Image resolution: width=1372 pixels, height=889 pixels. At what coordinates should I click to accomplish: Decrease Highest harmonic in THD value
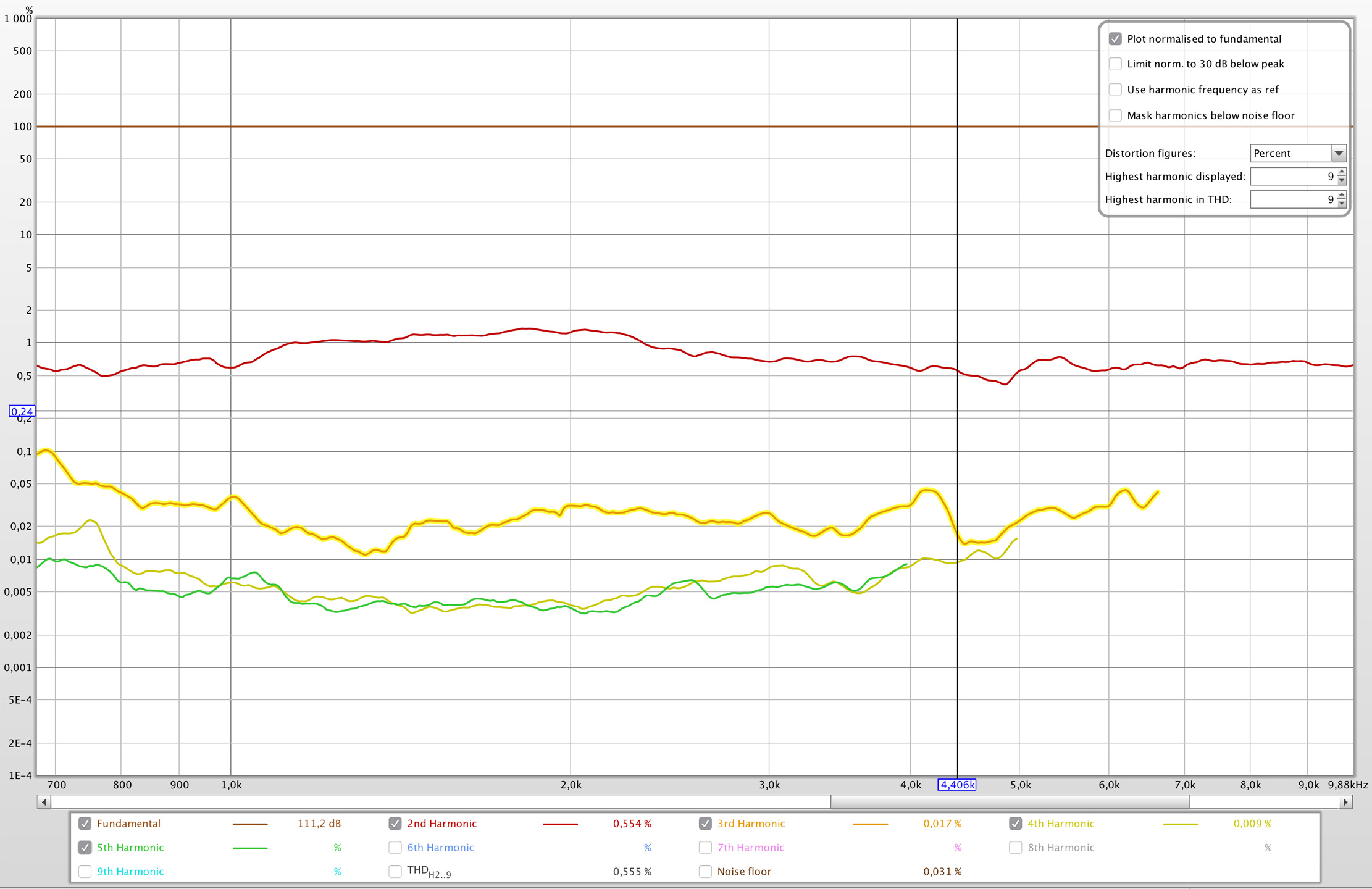(1342, 204)
